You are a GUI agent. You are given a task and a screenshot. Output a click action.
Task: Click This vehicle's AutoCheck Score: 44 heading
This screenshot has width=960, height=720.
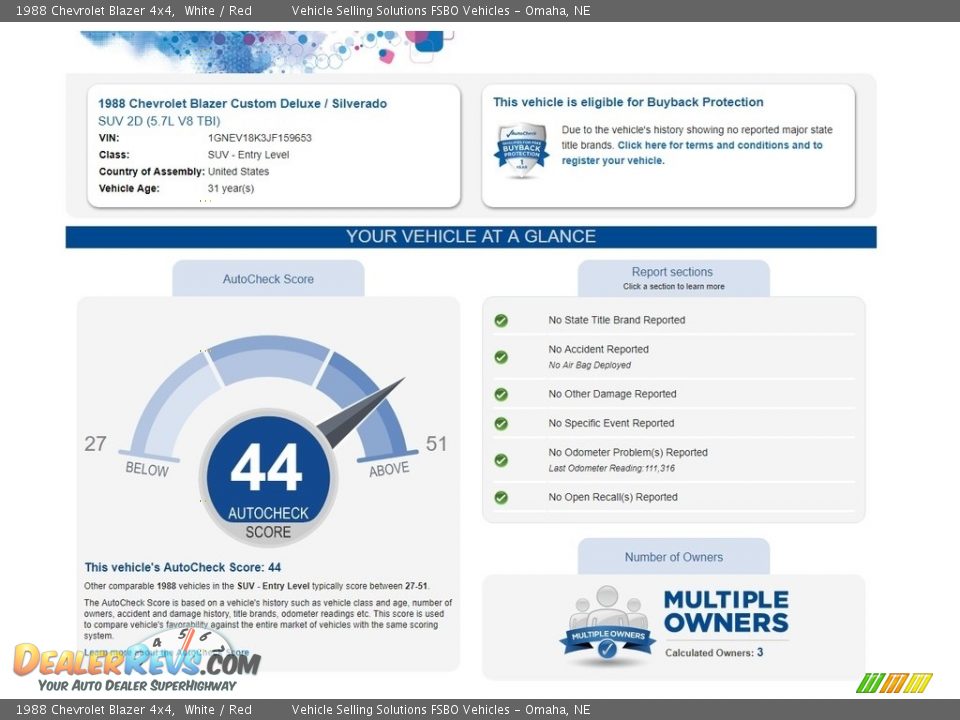click(183, 568)
